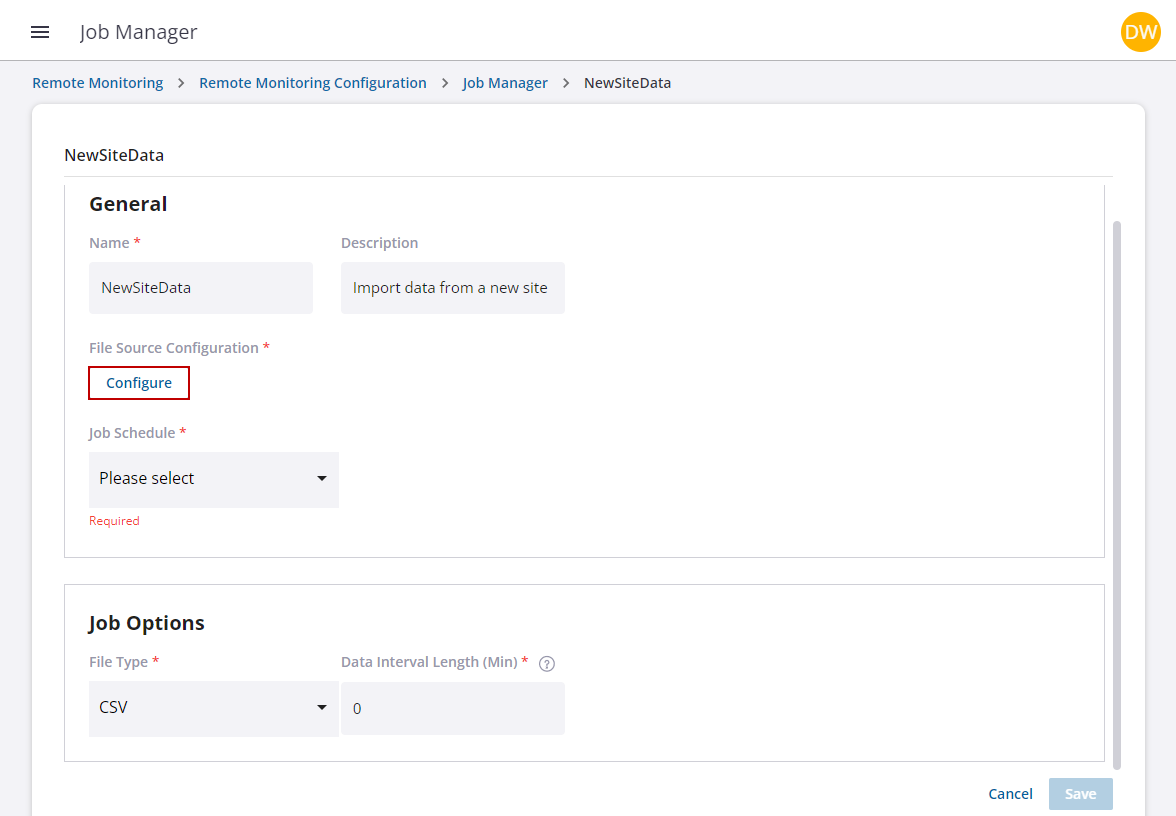Select the Data Interval Length field
The image size is (1176, 816).
coord(452,708)
